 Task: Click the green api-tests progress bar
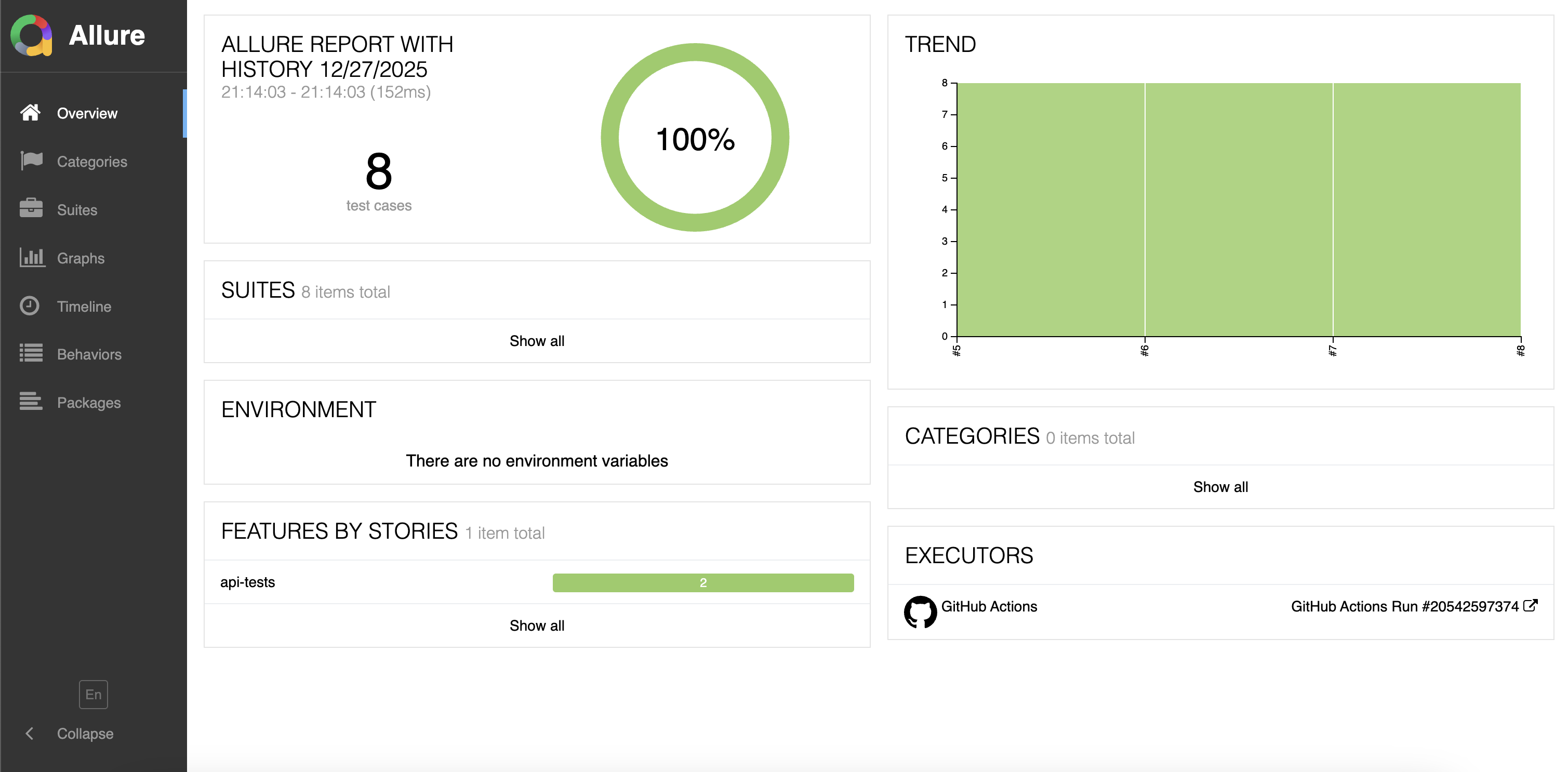coord(703,583)
